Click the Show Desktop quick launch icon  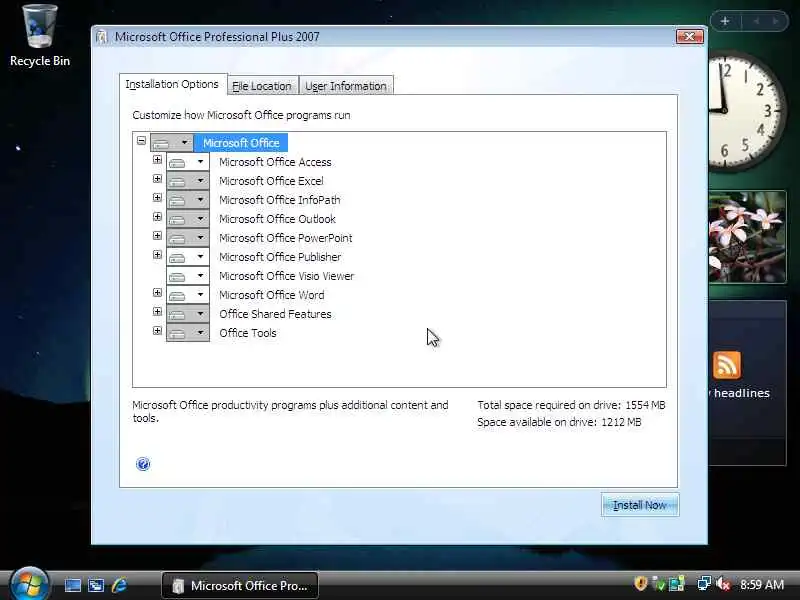73,585
